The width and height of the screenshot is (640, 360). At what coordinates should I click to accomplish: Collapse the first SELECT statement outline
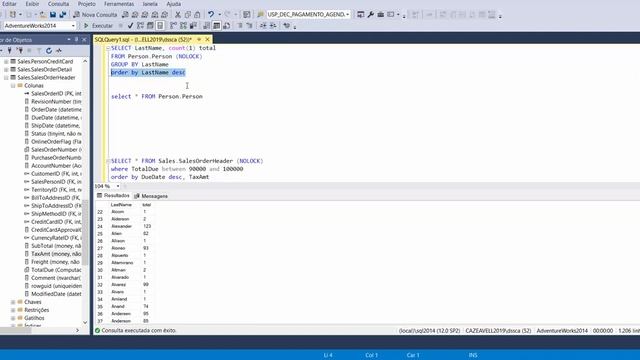(108, 48)
